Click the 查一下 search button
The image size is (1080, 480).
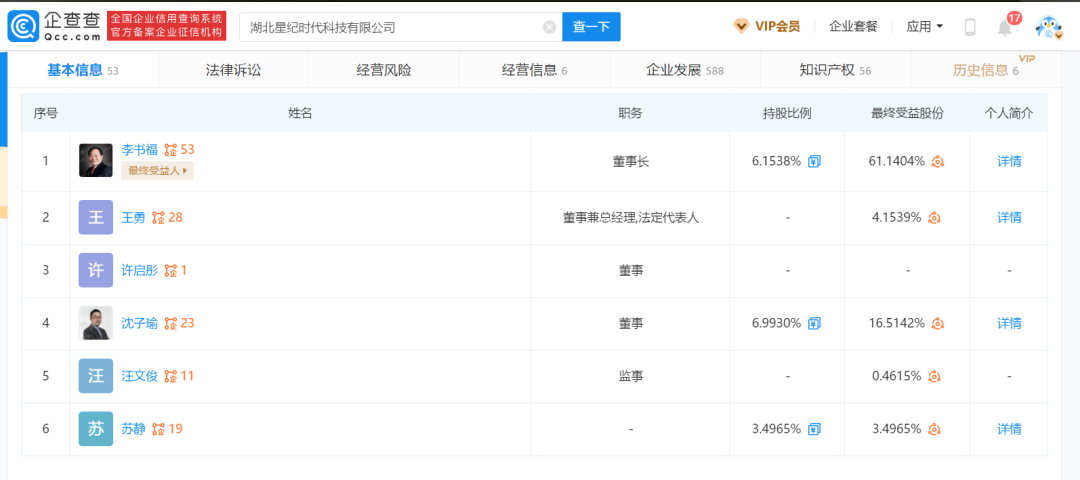tap(592, 27)
